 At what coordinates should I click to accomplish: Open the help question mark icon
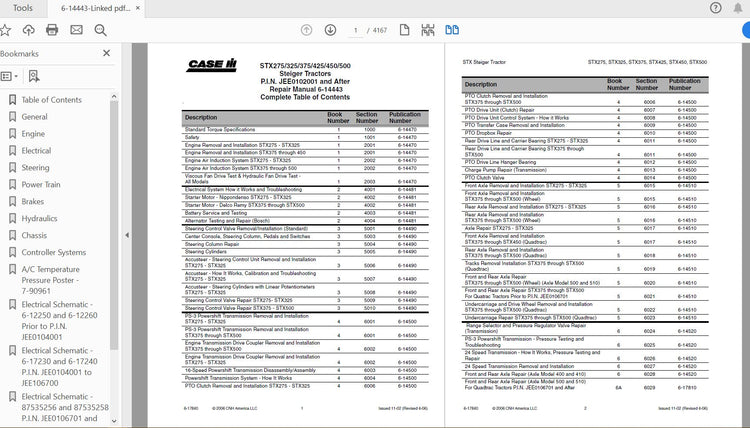tap(716, 8)
